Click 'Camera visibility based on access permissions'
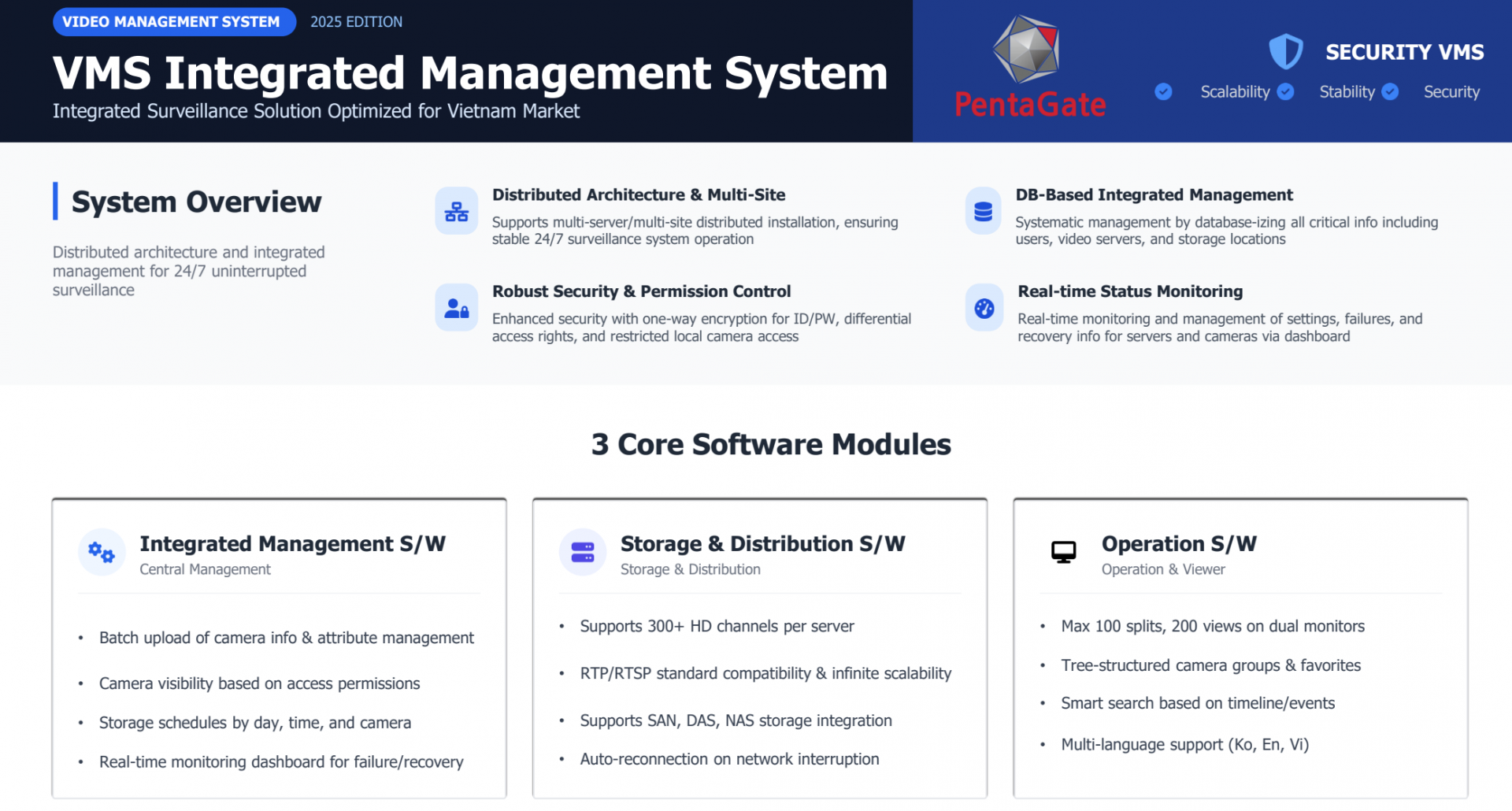This screenshot has width=1512, height=811. 259,683
